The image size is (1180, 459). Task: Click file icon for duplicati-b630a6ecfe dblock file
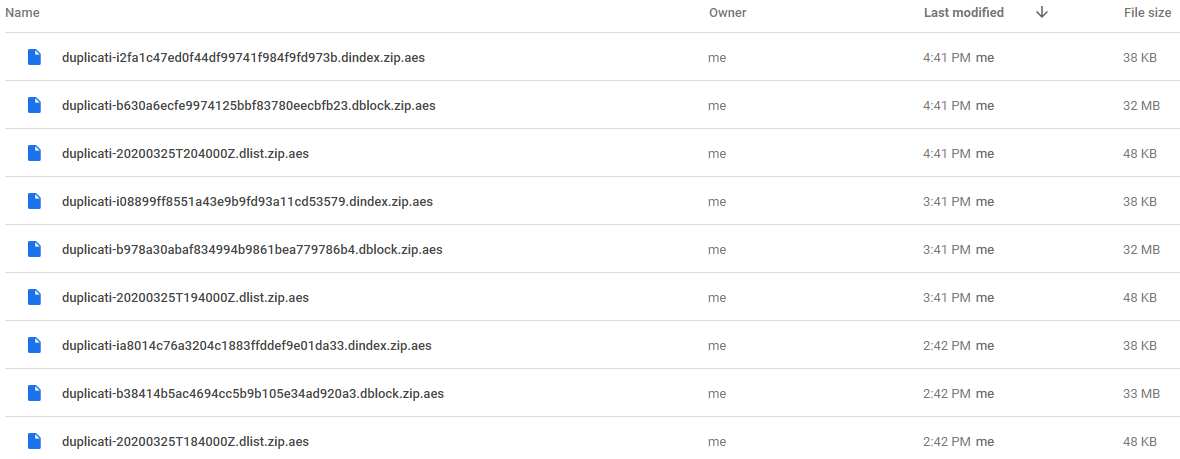[x=34, y=105]
